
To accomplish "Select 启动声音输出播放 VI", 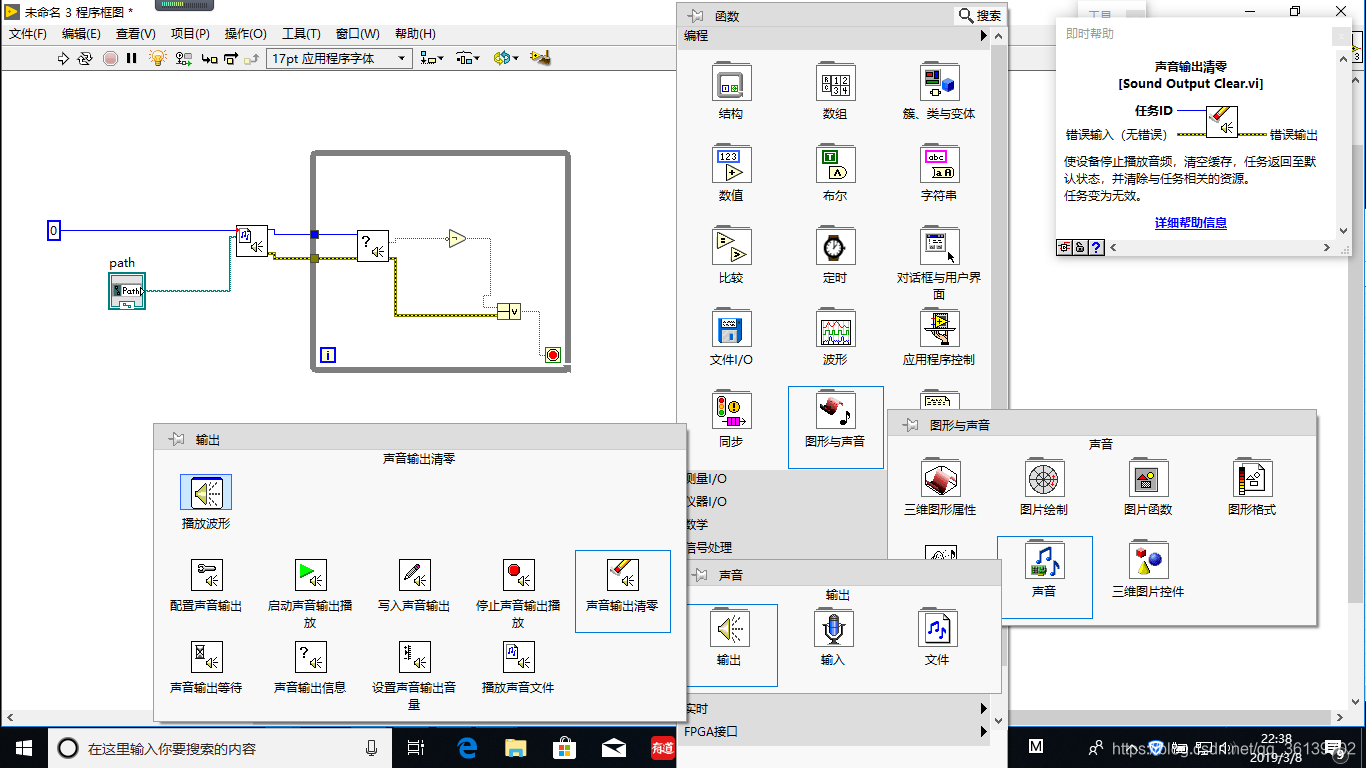I will 310,575.
